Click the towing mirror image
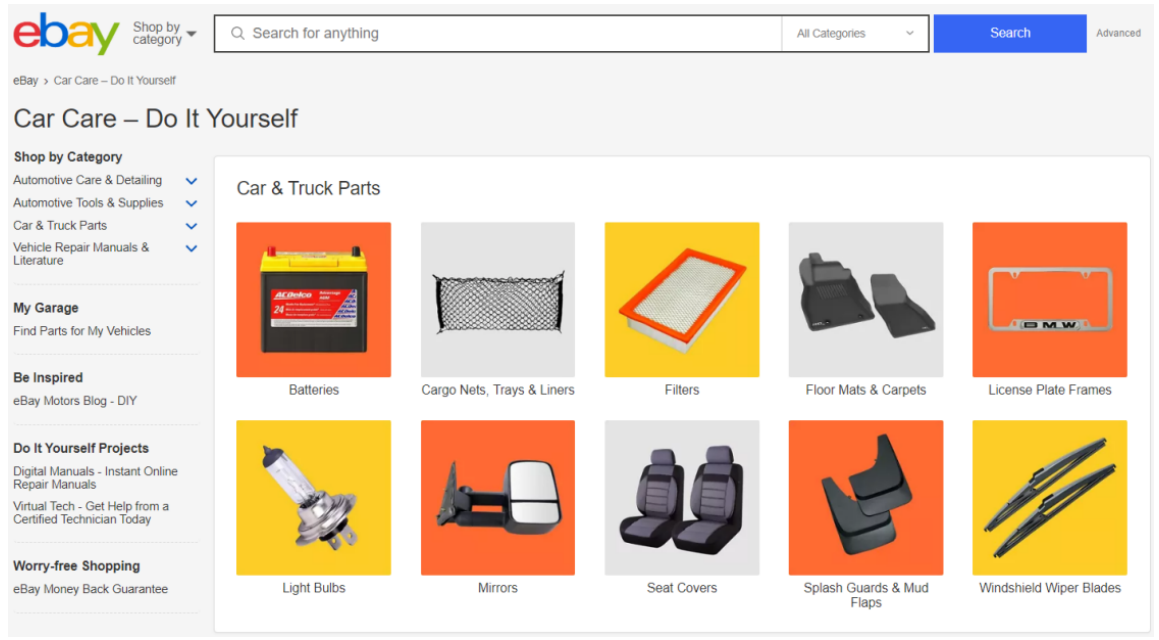Screen dimensions: 1159x640 497,497
